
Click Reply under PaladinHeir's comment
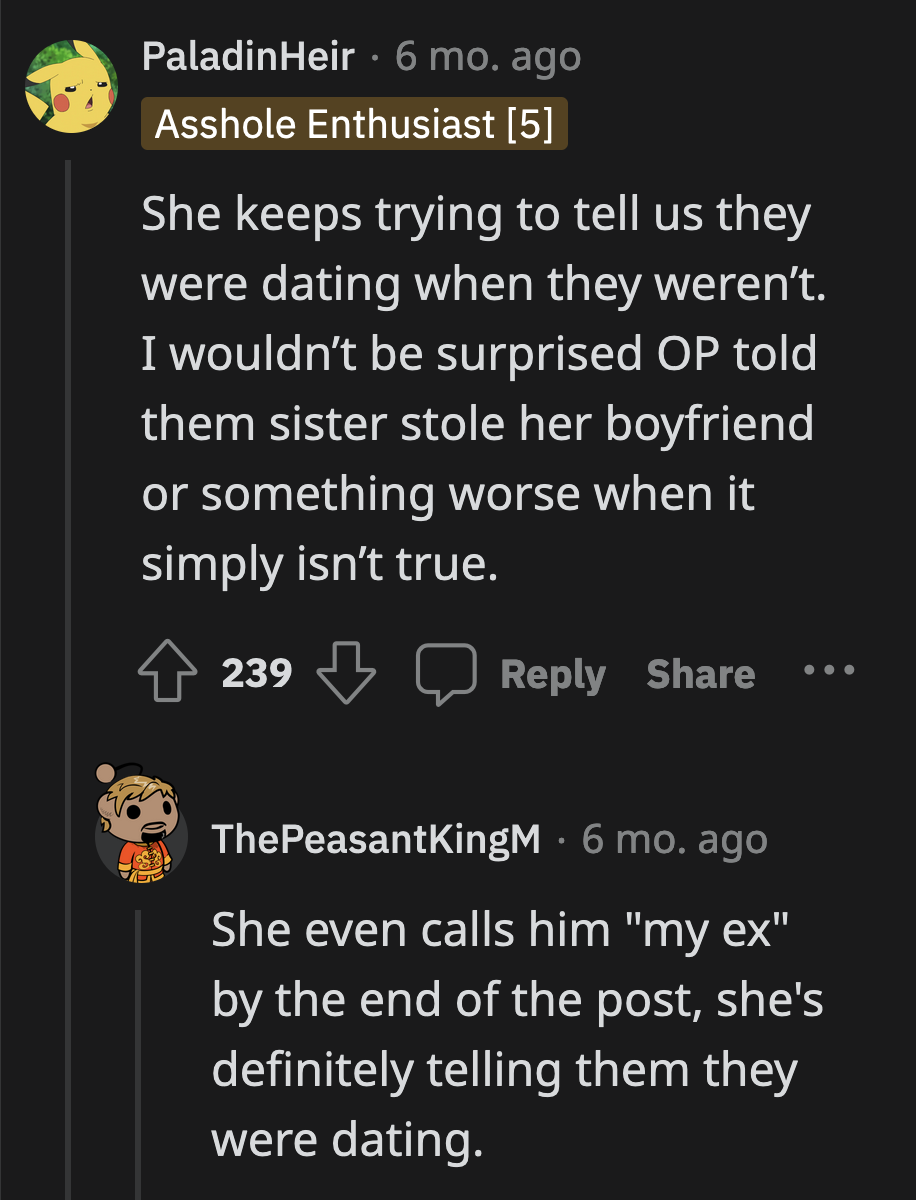pos(551,672)
